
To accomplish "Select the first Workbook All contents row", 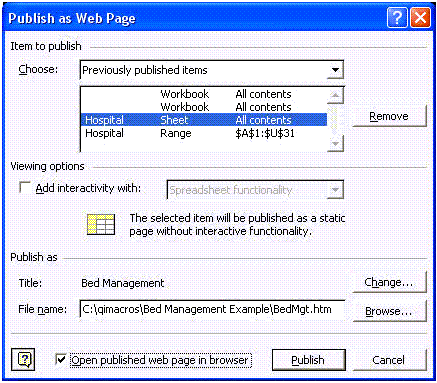I will (x=204, y=94).
